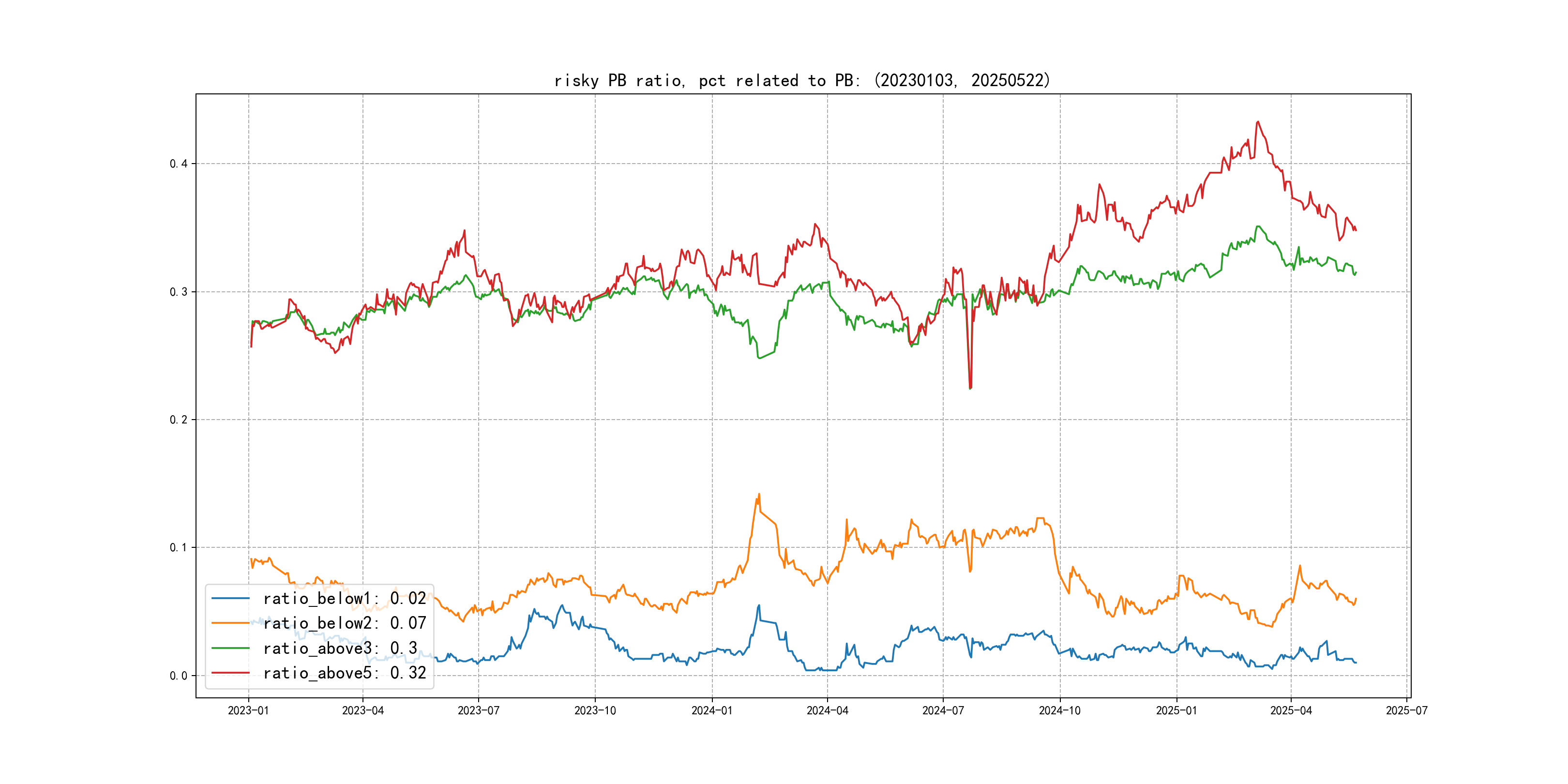Select the 'ratio_below1: 0.02' legend label
Screen dimensions: 1568x784
click(x=345, y=598)
